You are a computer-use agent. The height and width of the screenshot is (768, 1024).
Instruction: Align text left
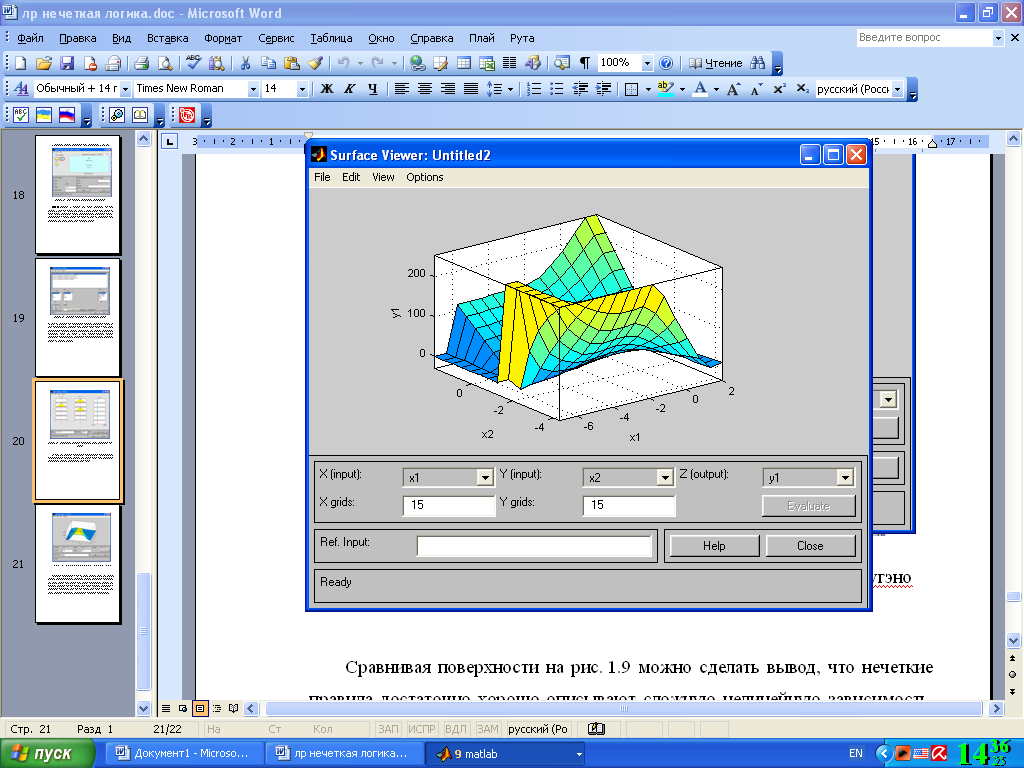[x=402, y=89]
